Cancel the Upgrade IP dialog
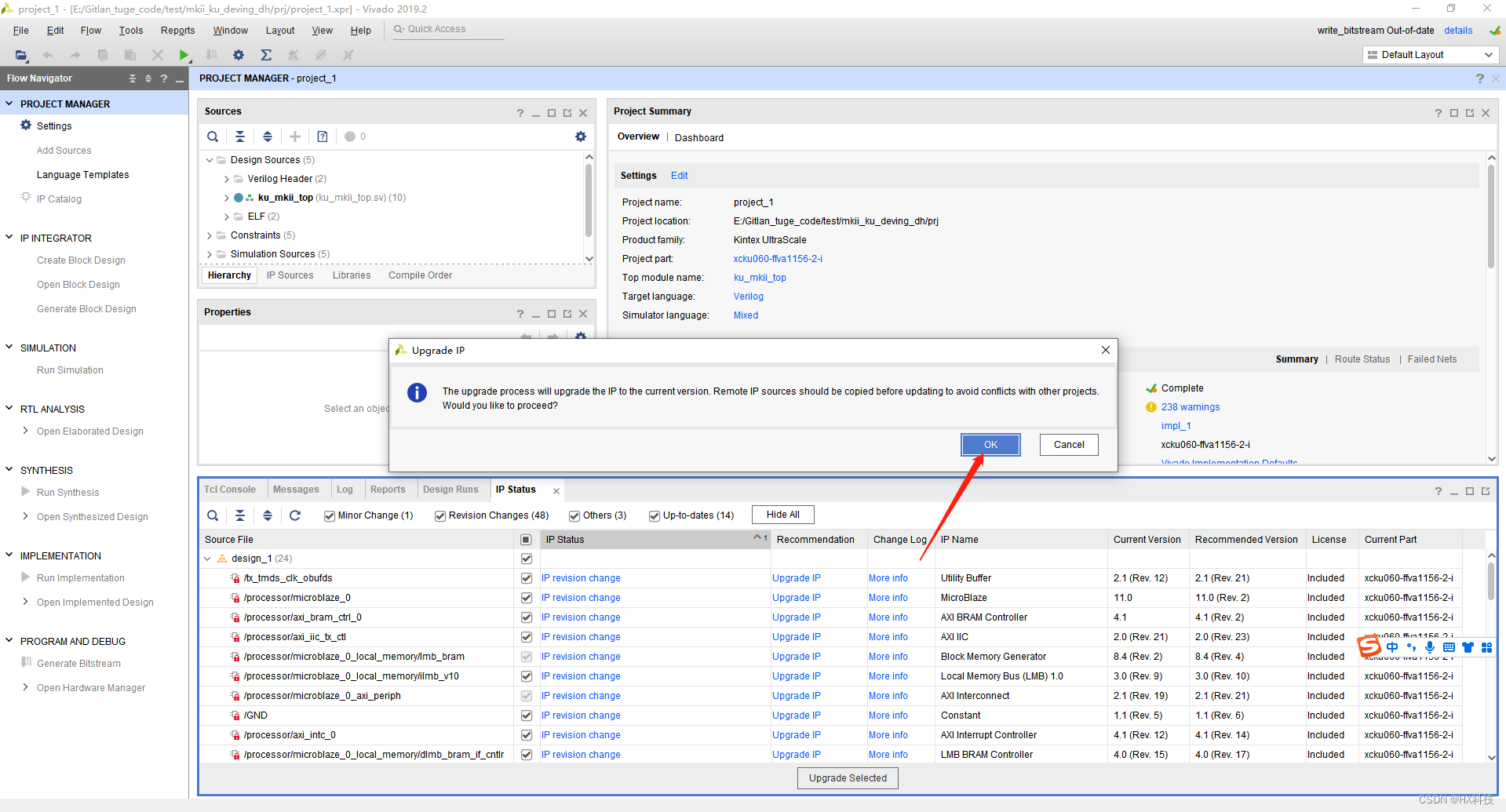The image size is (1506, 812). pyautogui.click(x=1069, y=445)
